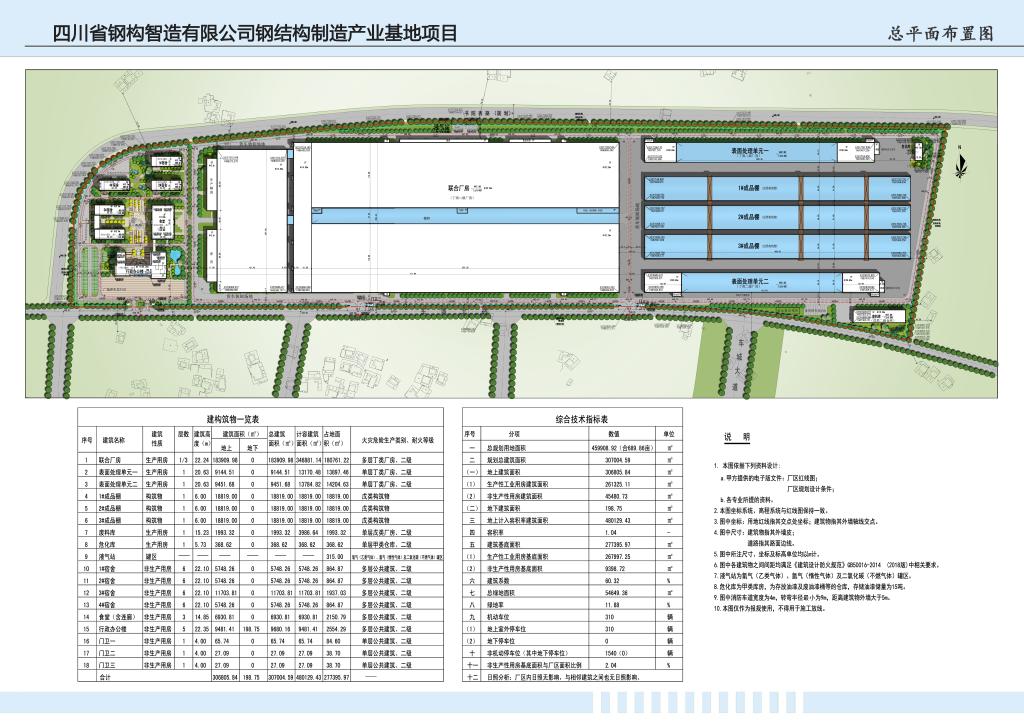Image resolution: width=1024 pixels, height=724 pixels.
Task: Click the "建筑系数" indicator label
Action: (x=498, y=580)
